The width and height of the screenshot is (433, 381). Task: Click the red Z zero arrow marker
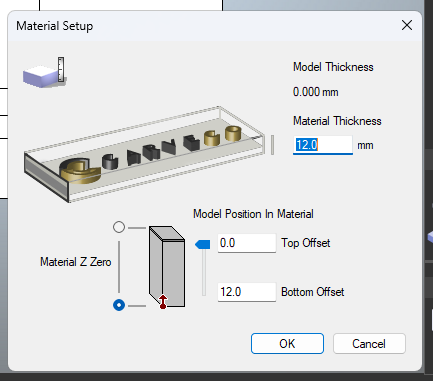pos(163,302)
